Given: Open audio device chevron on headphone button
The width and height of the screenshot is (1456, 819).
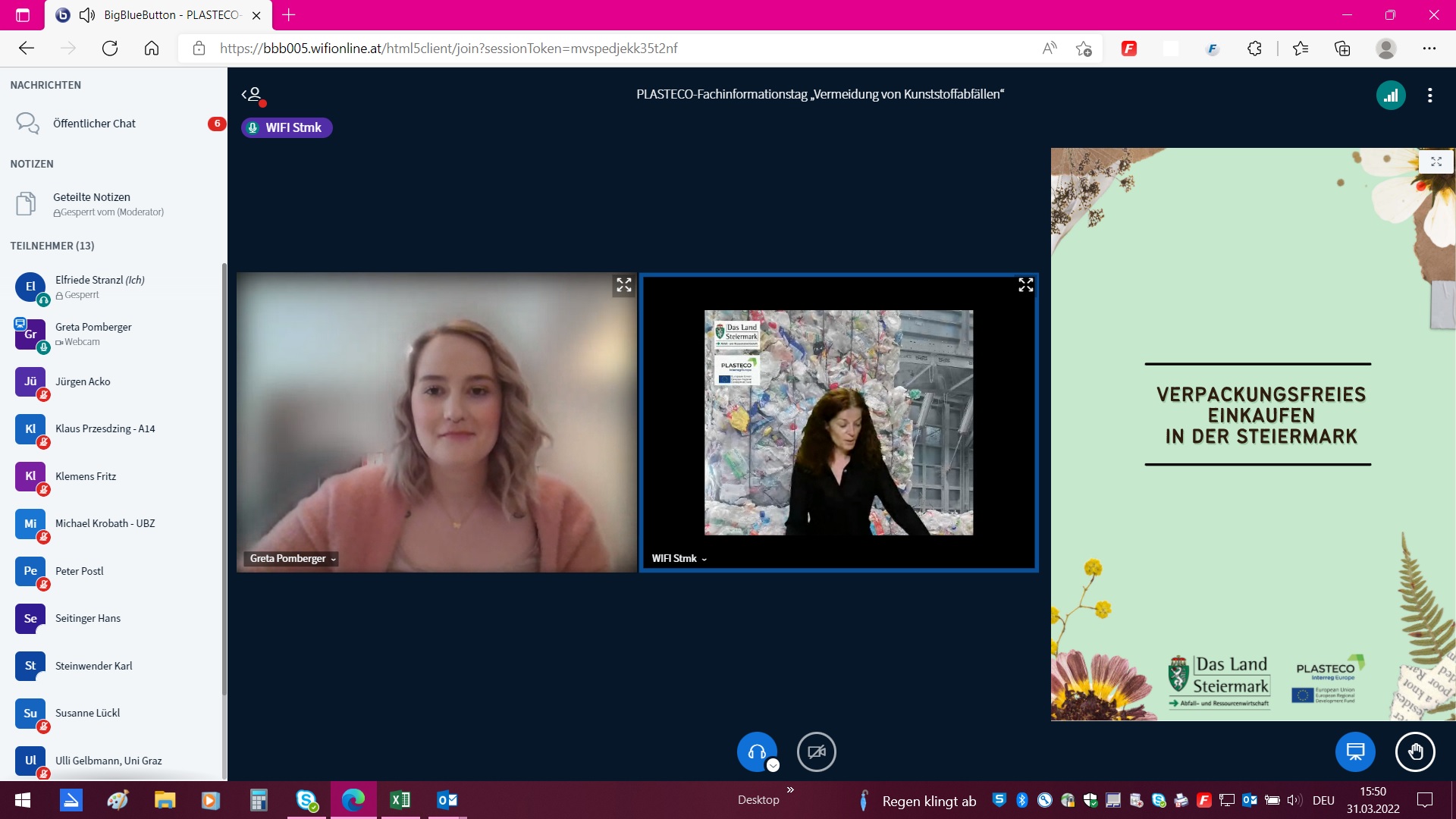Looking at the screenshot, I should pyautogui.click(x=773, y=765).
